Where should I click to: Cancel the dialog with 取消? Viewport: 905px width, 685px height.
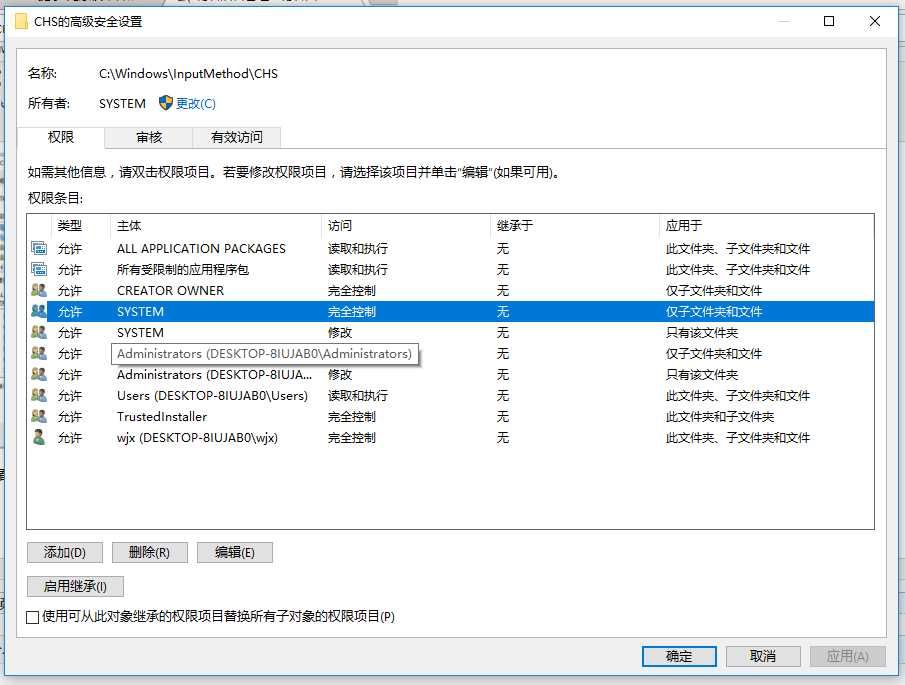(763, 656)
